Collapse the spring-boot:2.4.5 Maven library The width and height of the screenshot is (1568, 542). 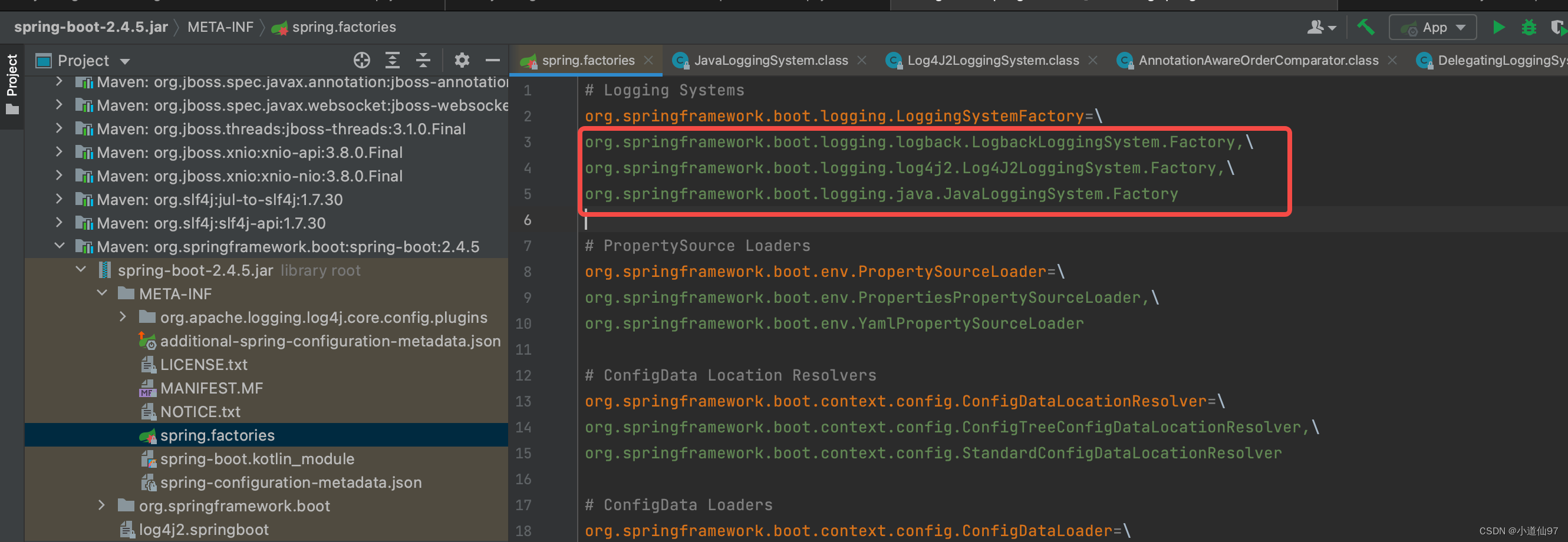click(x=58, y=246)
